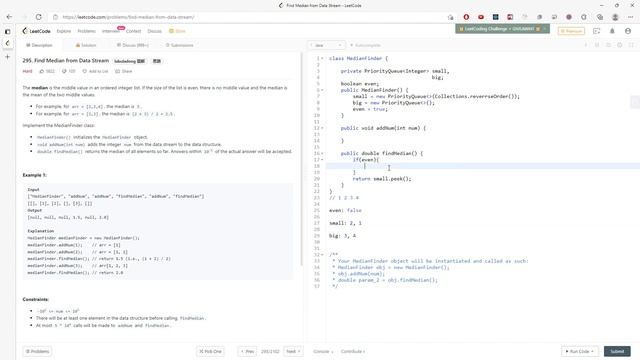The image size is (640, 360).
Task: Go to Next problem
Action: click(x=293, y=351)
